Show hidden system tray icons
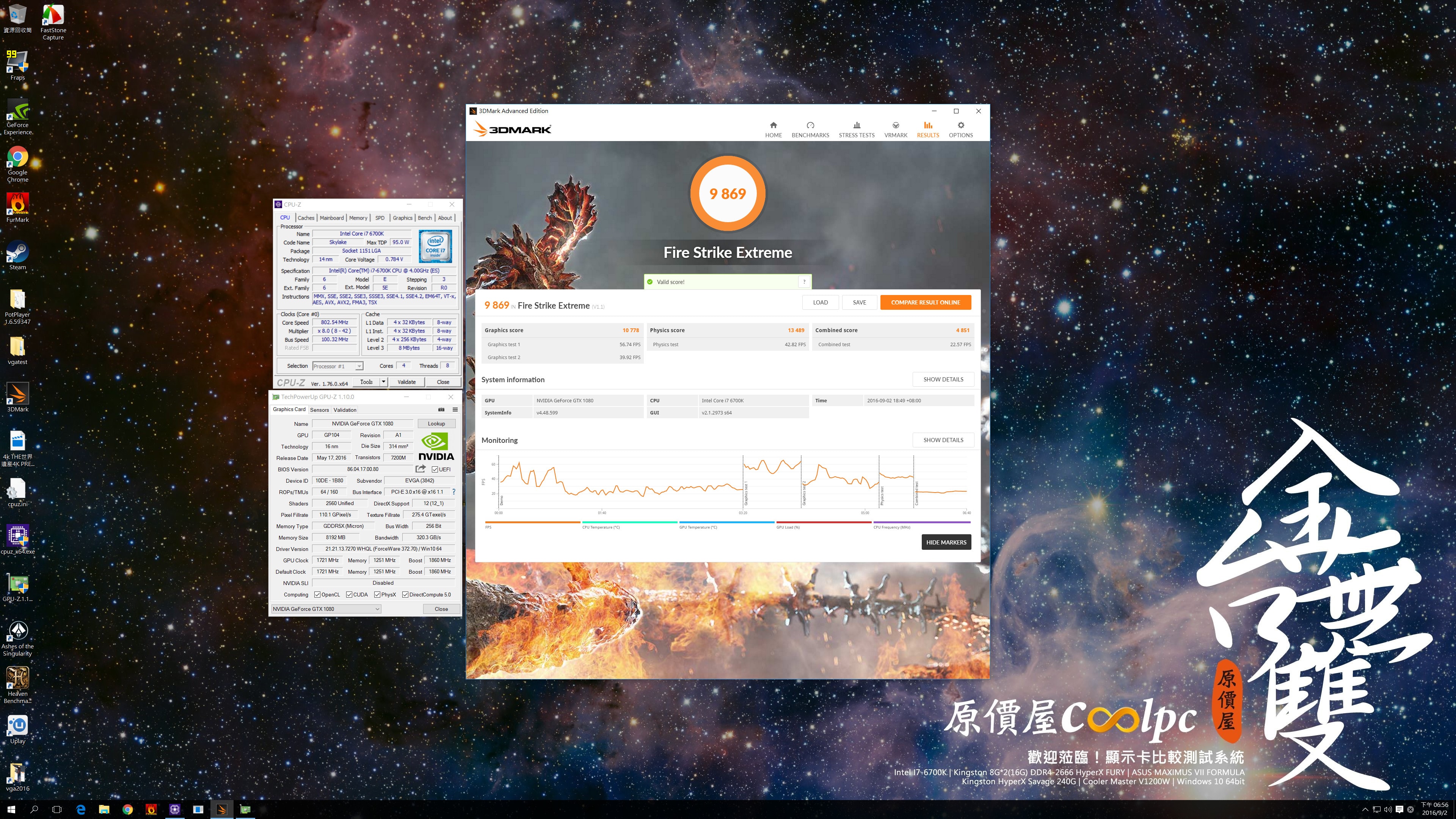 (1365, 810)
